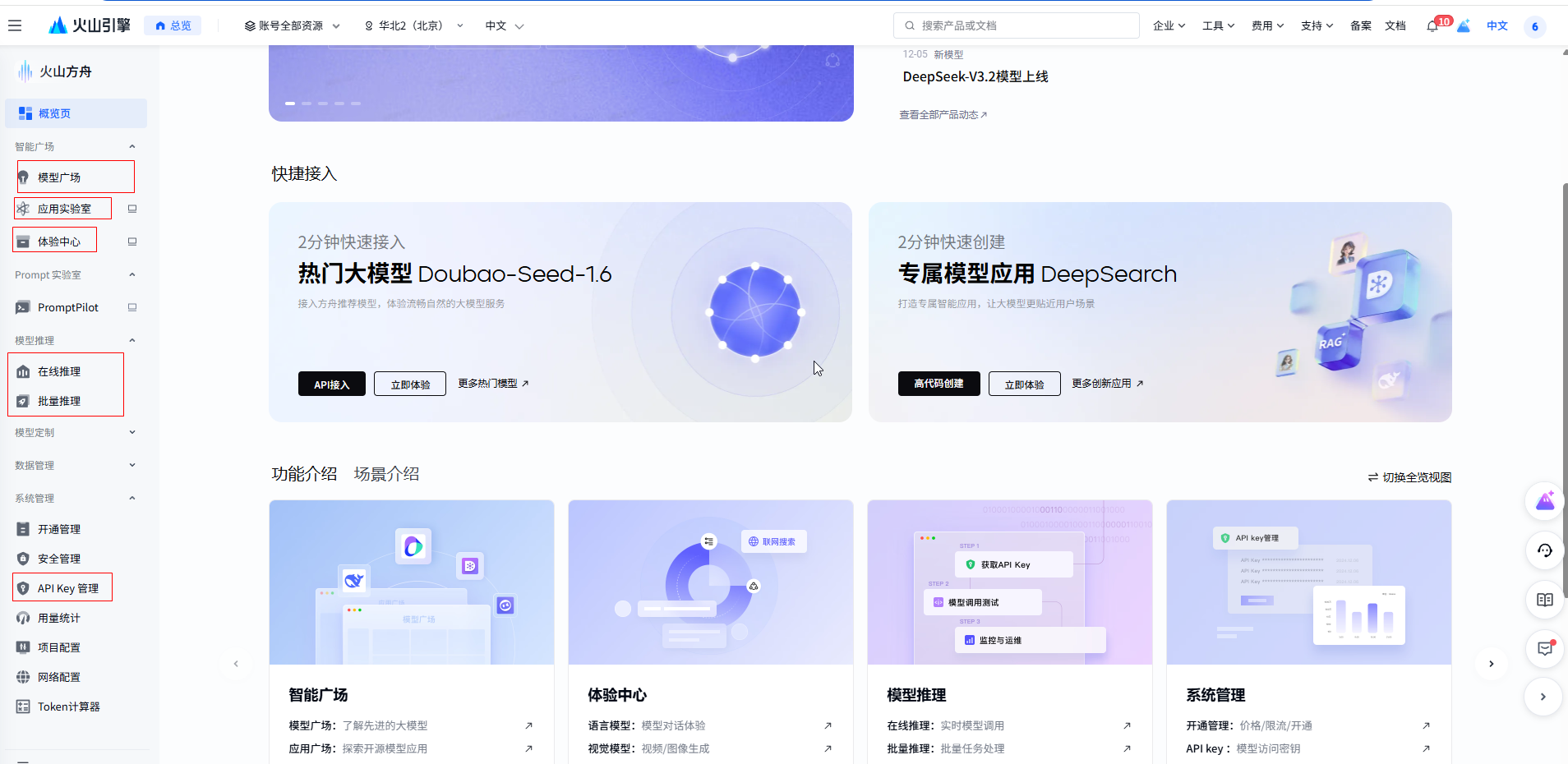Open new window icon next to 体验中心
1568x764 pixels.
(132, 242)
